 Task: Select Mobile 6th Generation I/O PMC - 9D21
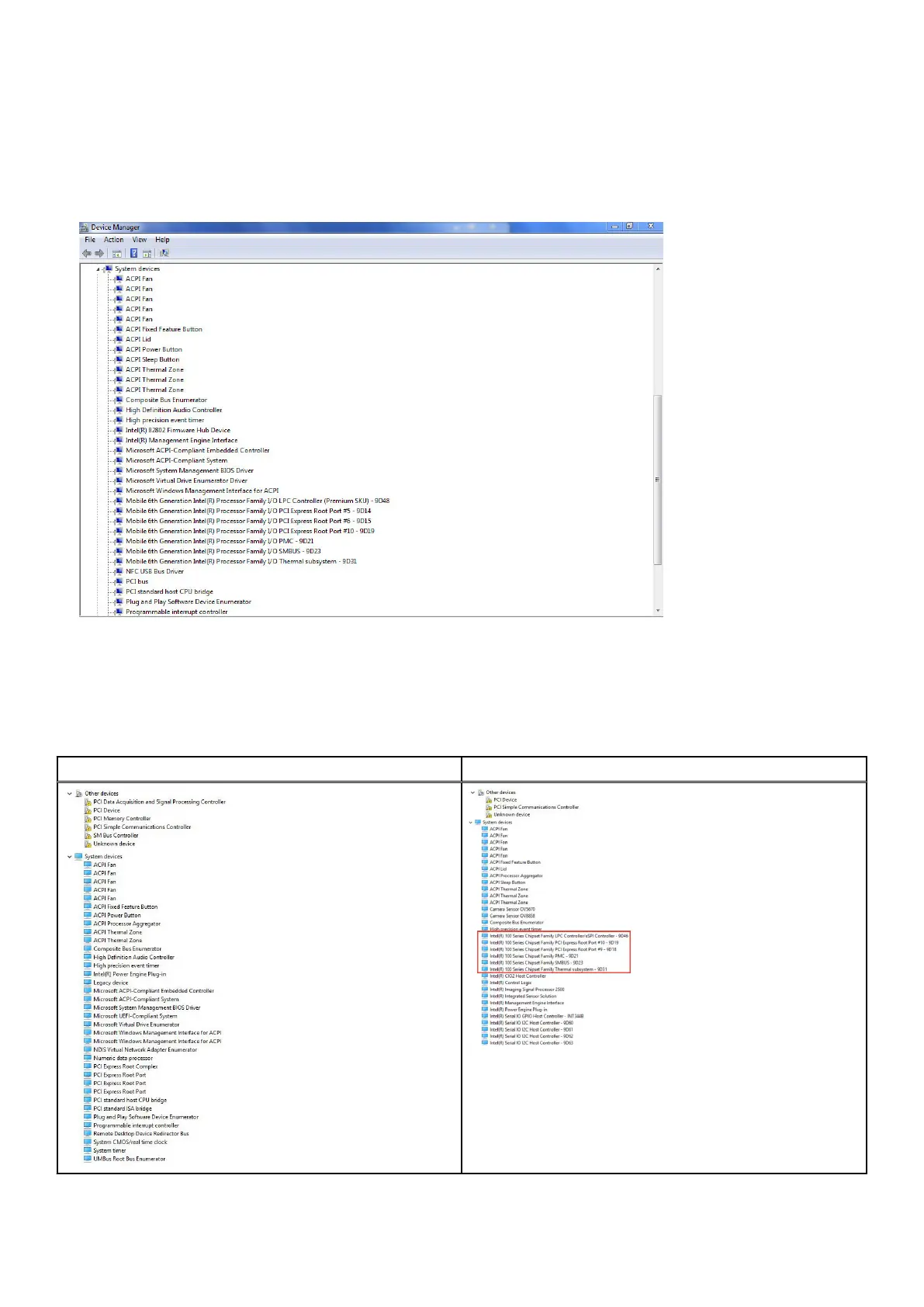[x=220, y=541]
